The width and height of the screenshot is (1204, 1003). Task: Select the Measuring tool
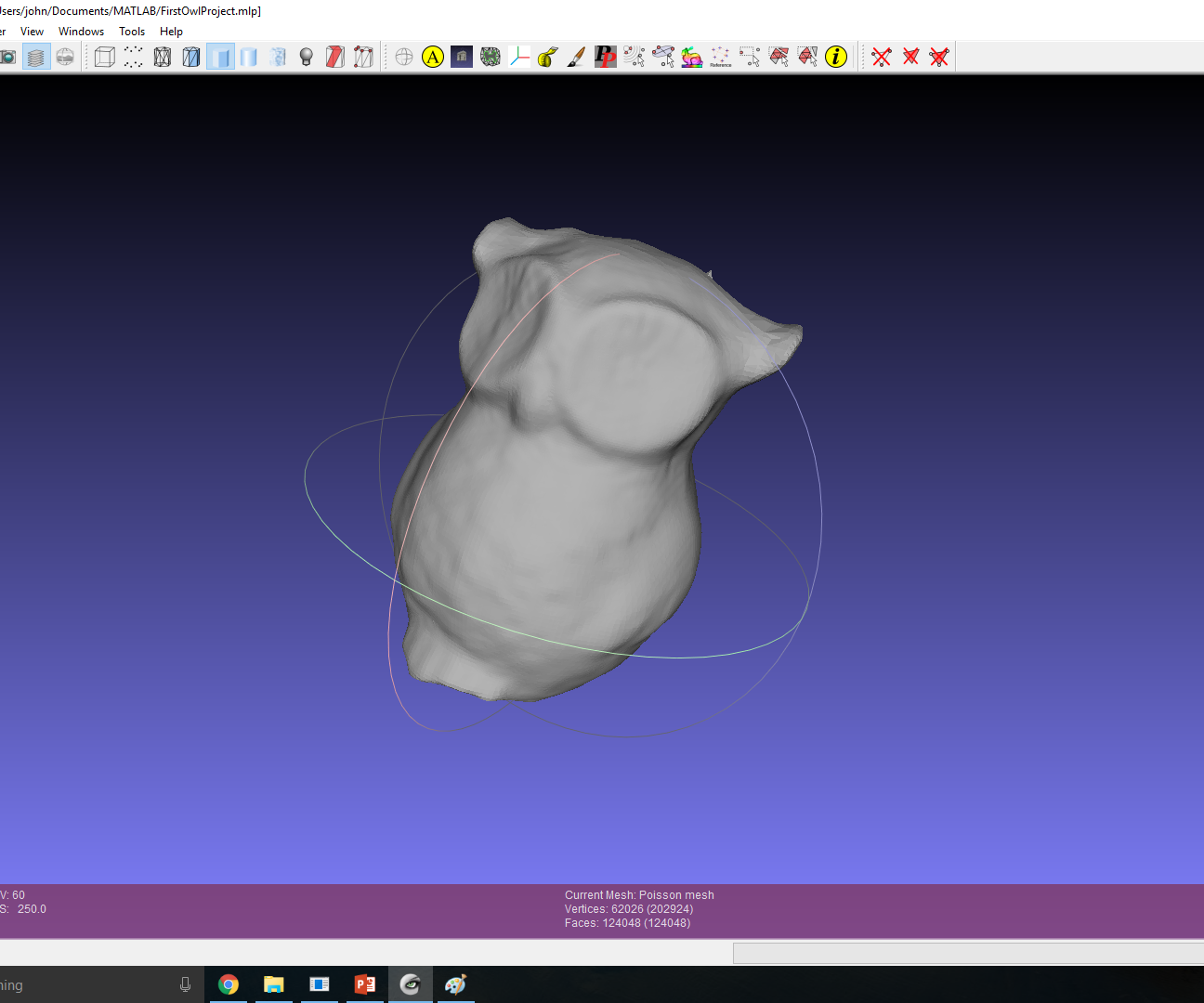546,57
